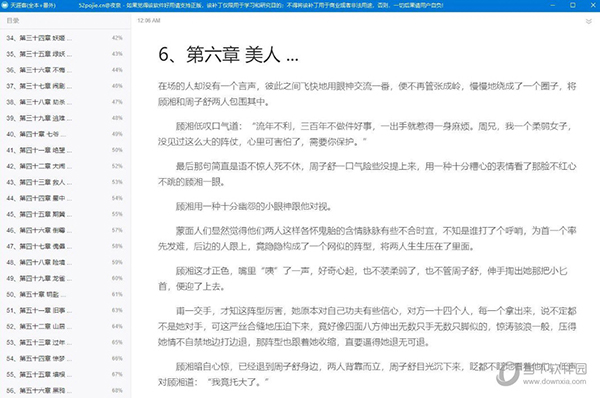
Task: Expand the double-chevron reader options menu
Action: point(589,21)
